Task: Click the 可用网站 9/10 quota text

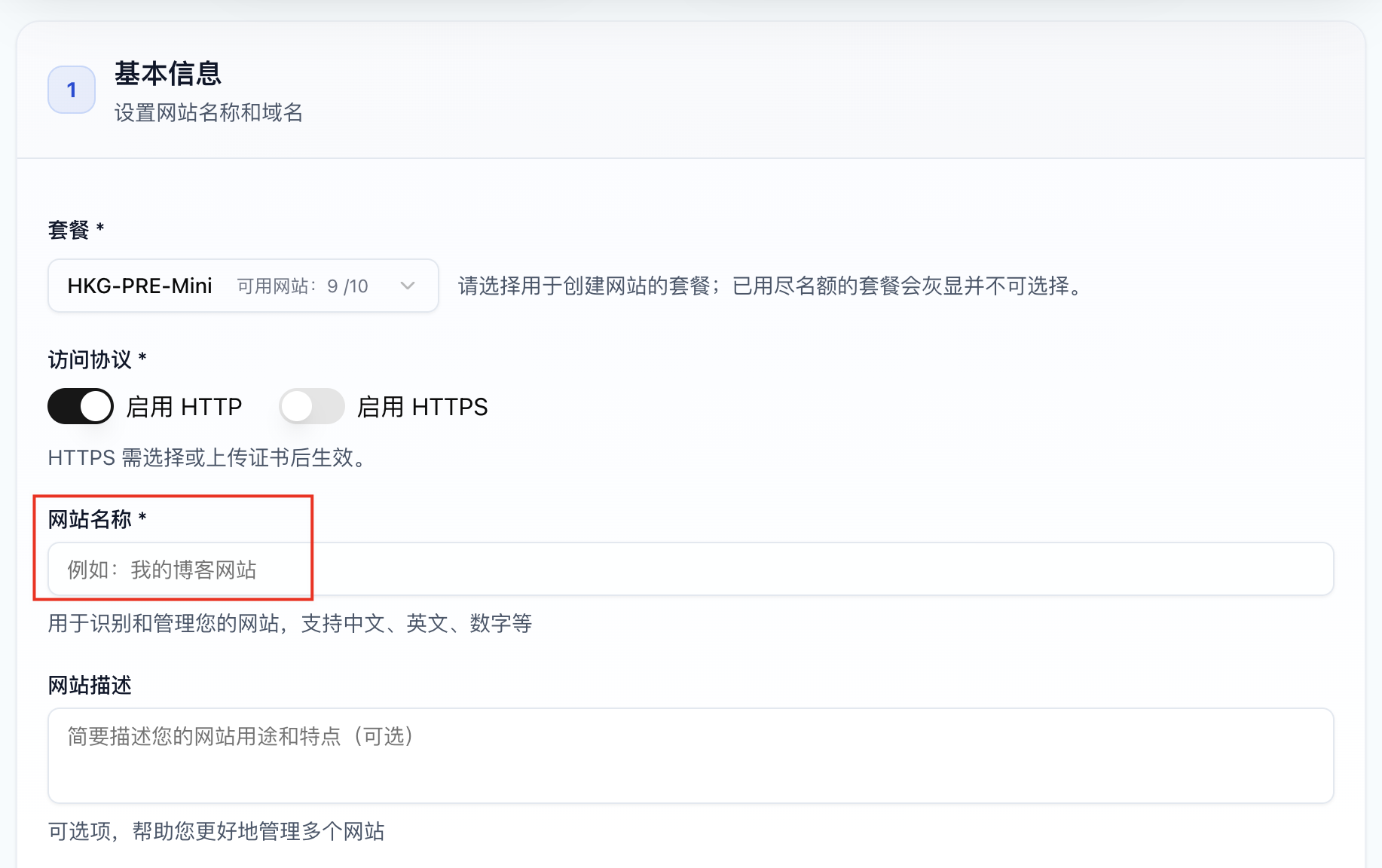Action: pos(302,286)
